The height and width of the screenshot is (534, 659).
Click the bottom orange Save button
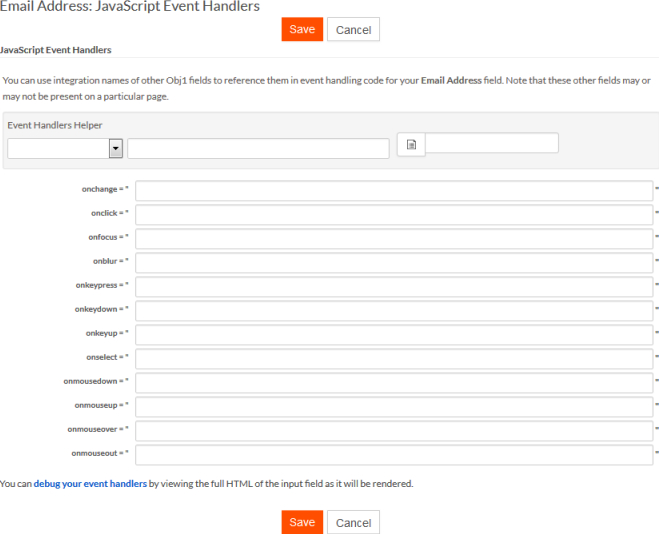(x=302, y=522)
